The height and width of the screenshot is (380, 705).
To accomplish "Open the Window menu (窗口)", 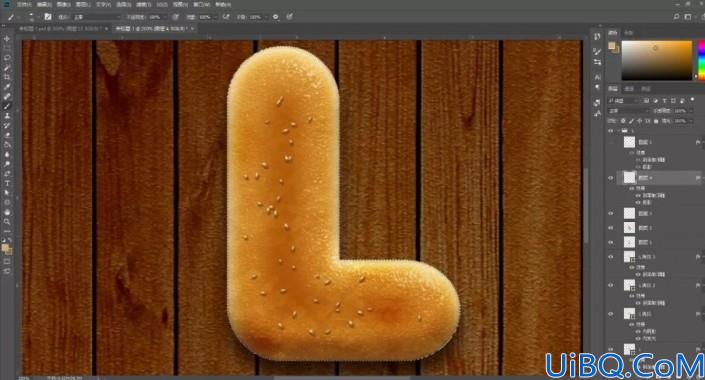I will [x=201, y=4].
